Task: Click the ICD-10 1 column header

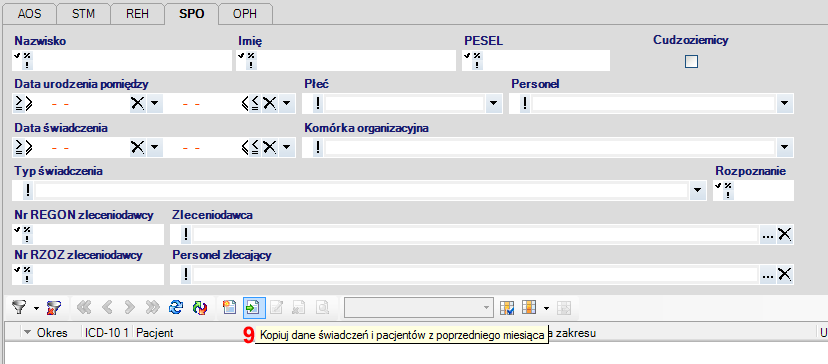Action: click(107, 333)
